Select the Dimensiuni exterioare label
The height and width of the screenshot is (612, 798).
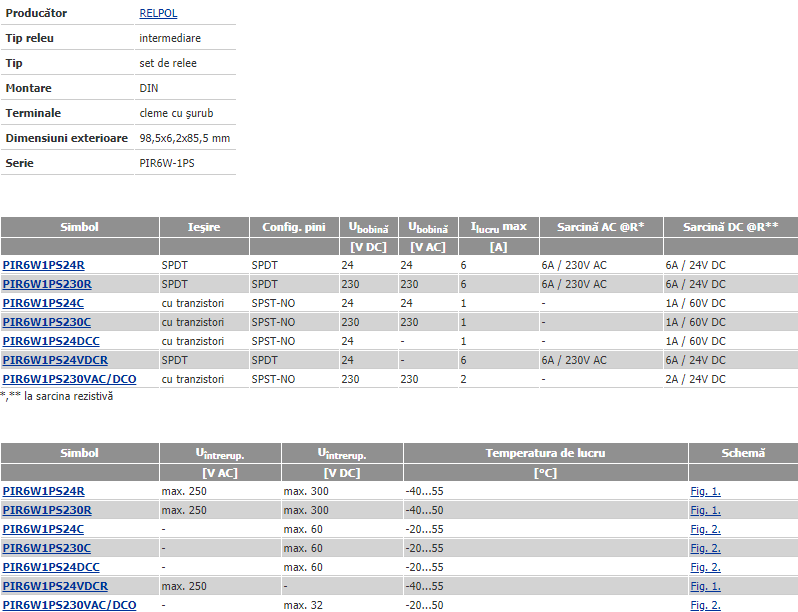click(x=67, y=138)
